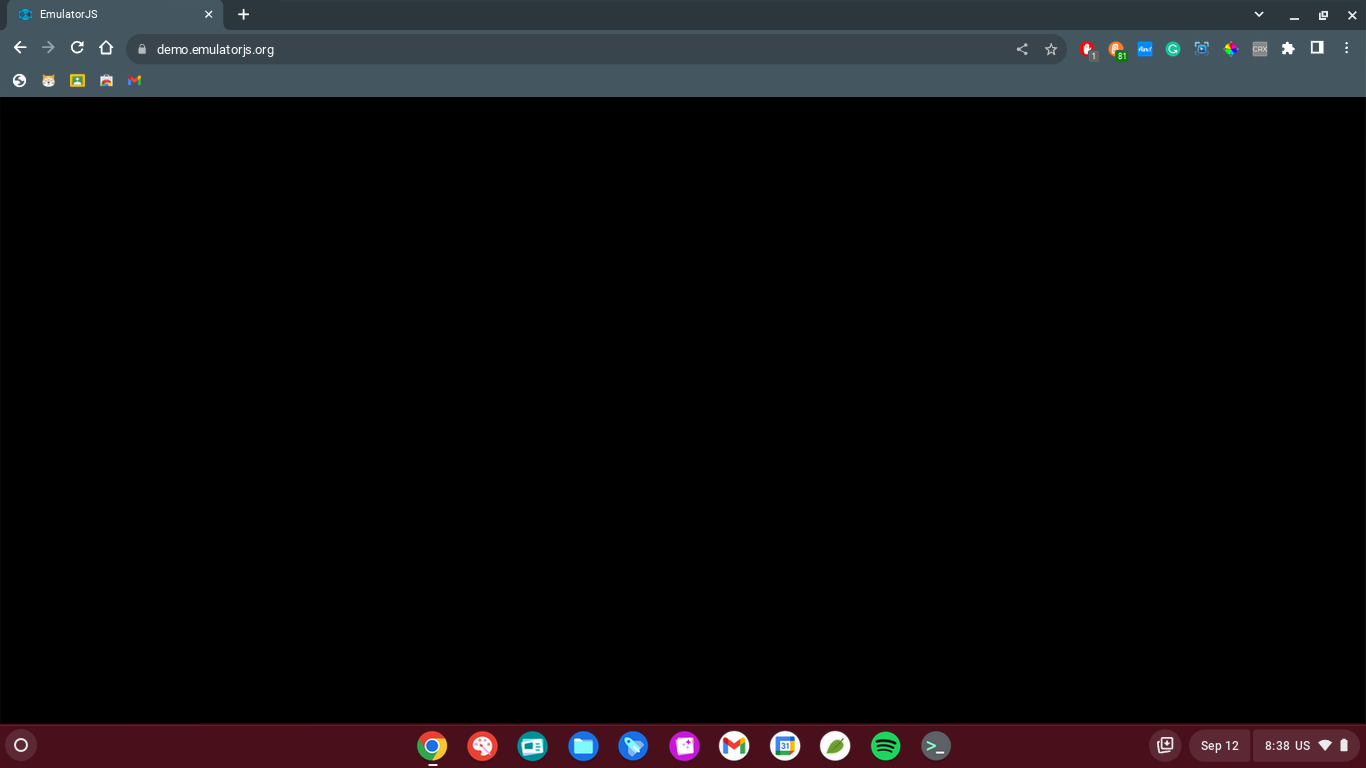Screen dimensions: 1366x768
Task: Expand the tab search chevron
Action: pyautogui.click(x=1257, y=15)
